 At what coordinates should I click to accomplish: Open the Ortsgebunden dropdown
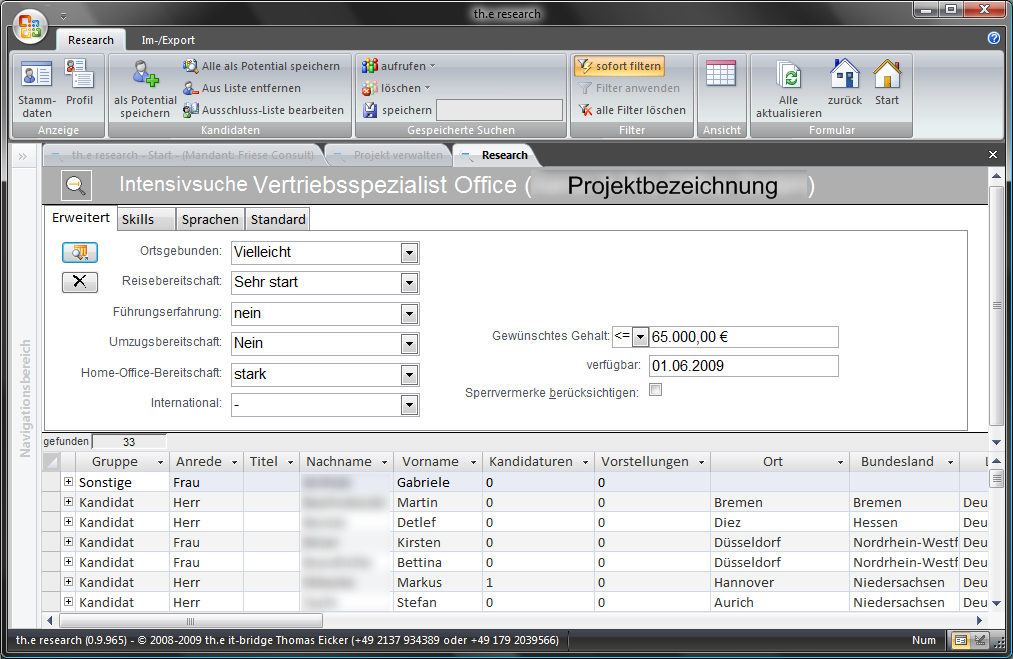408,253
